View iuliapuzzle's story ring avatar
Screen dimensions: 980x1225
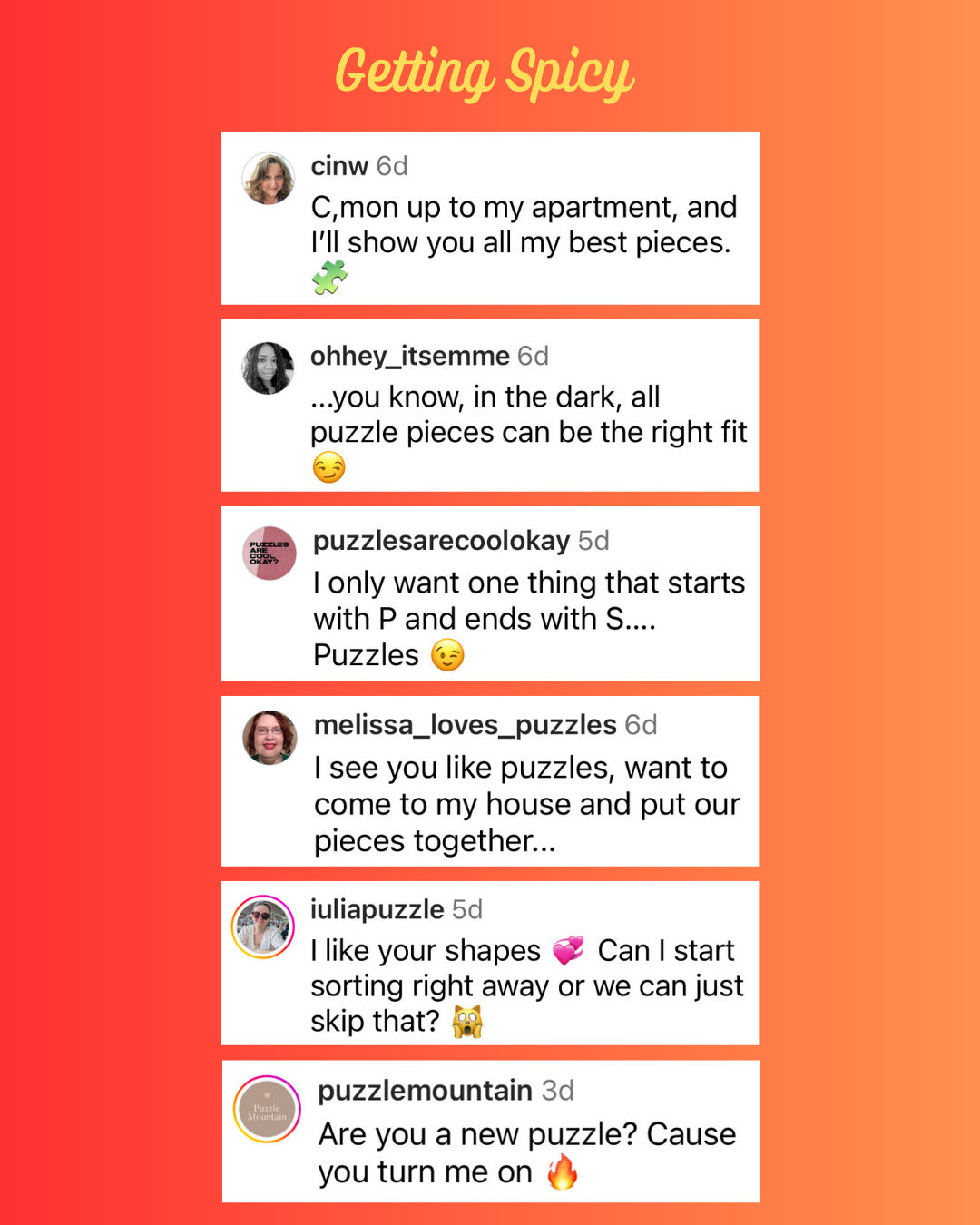click(263, 926)
